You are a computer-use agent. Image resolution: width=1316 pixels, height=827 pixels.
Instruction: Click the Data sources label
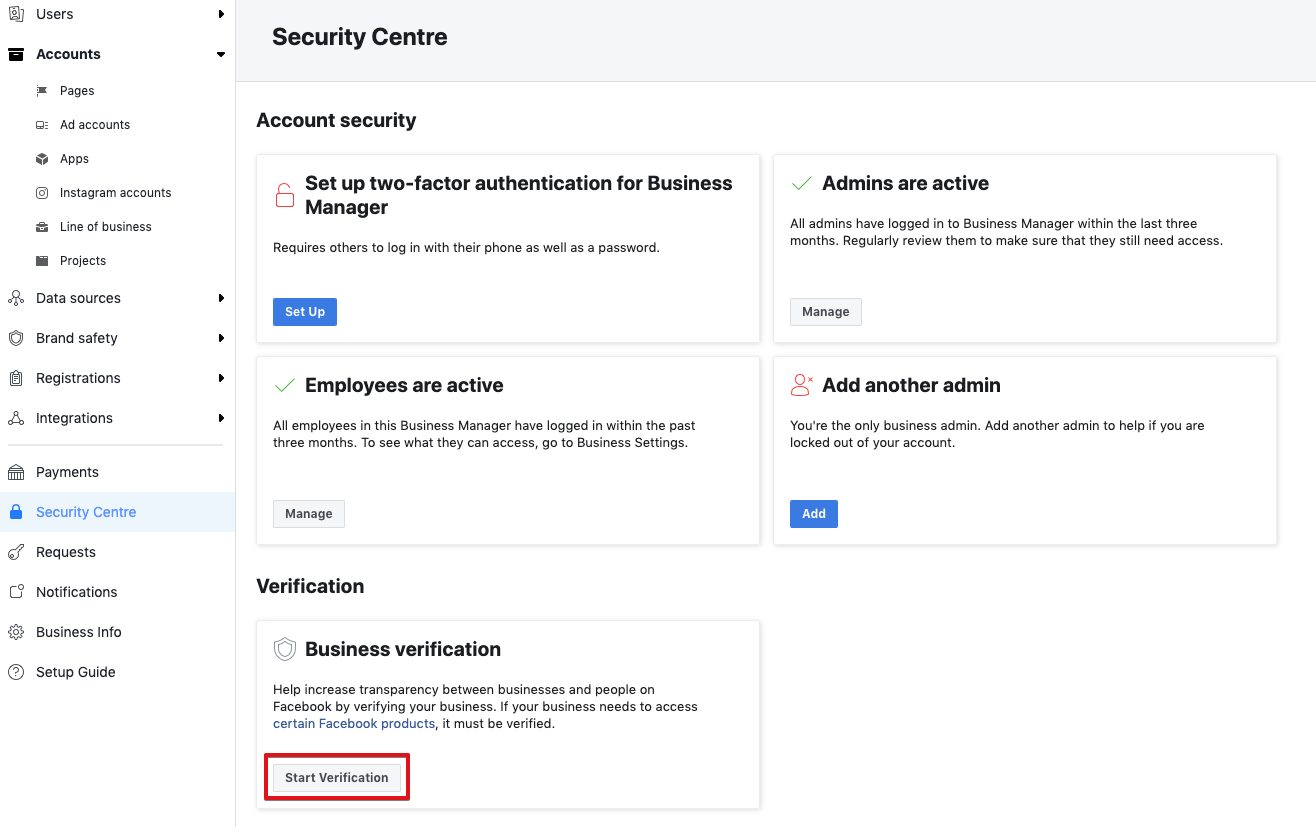tap(78, 298)
